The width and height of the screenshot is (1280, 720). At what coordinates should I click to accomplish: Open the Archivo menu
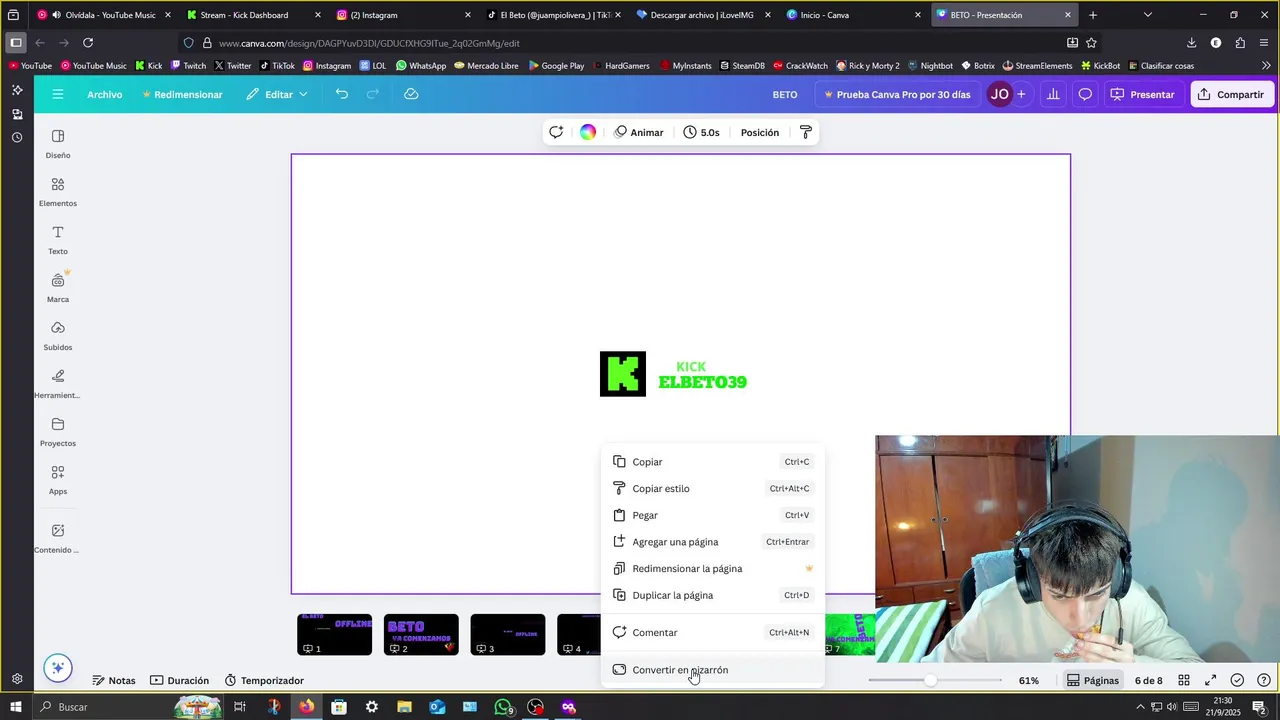click(104, 94)
